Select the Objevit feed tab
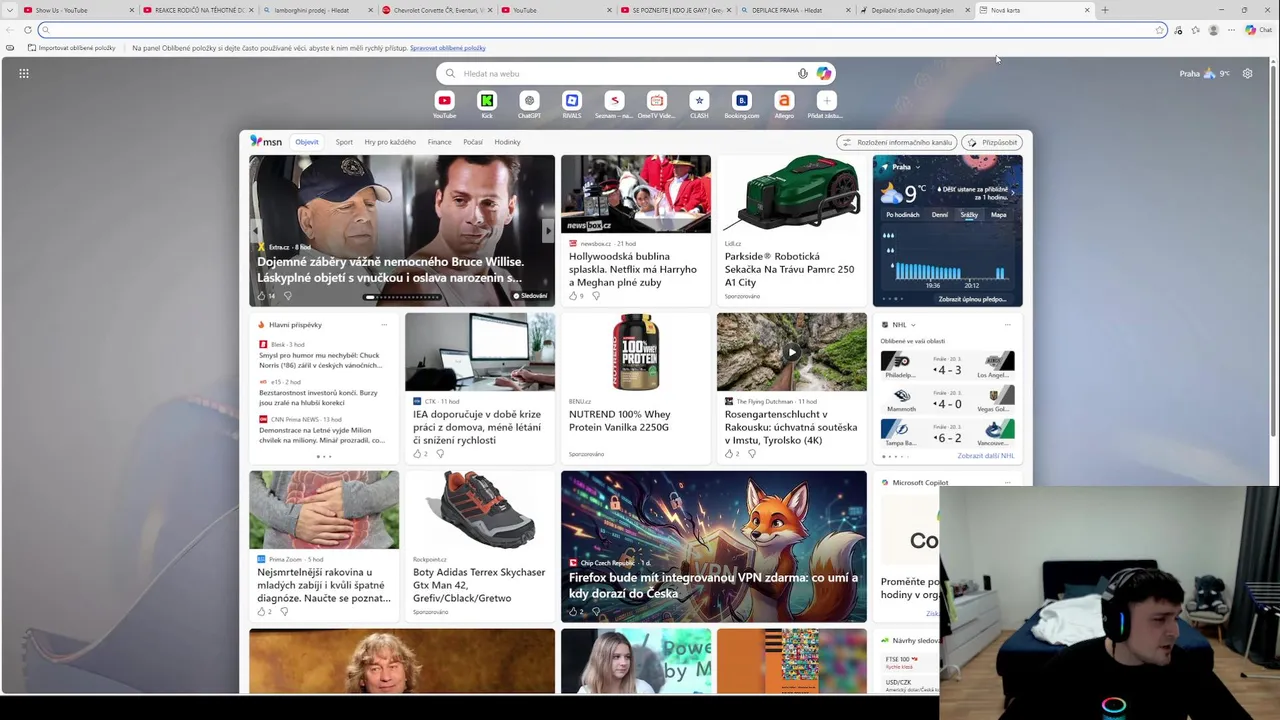The width and height of the screenshot is (1280, 720). pyautogui.click(x=307, y=142)
